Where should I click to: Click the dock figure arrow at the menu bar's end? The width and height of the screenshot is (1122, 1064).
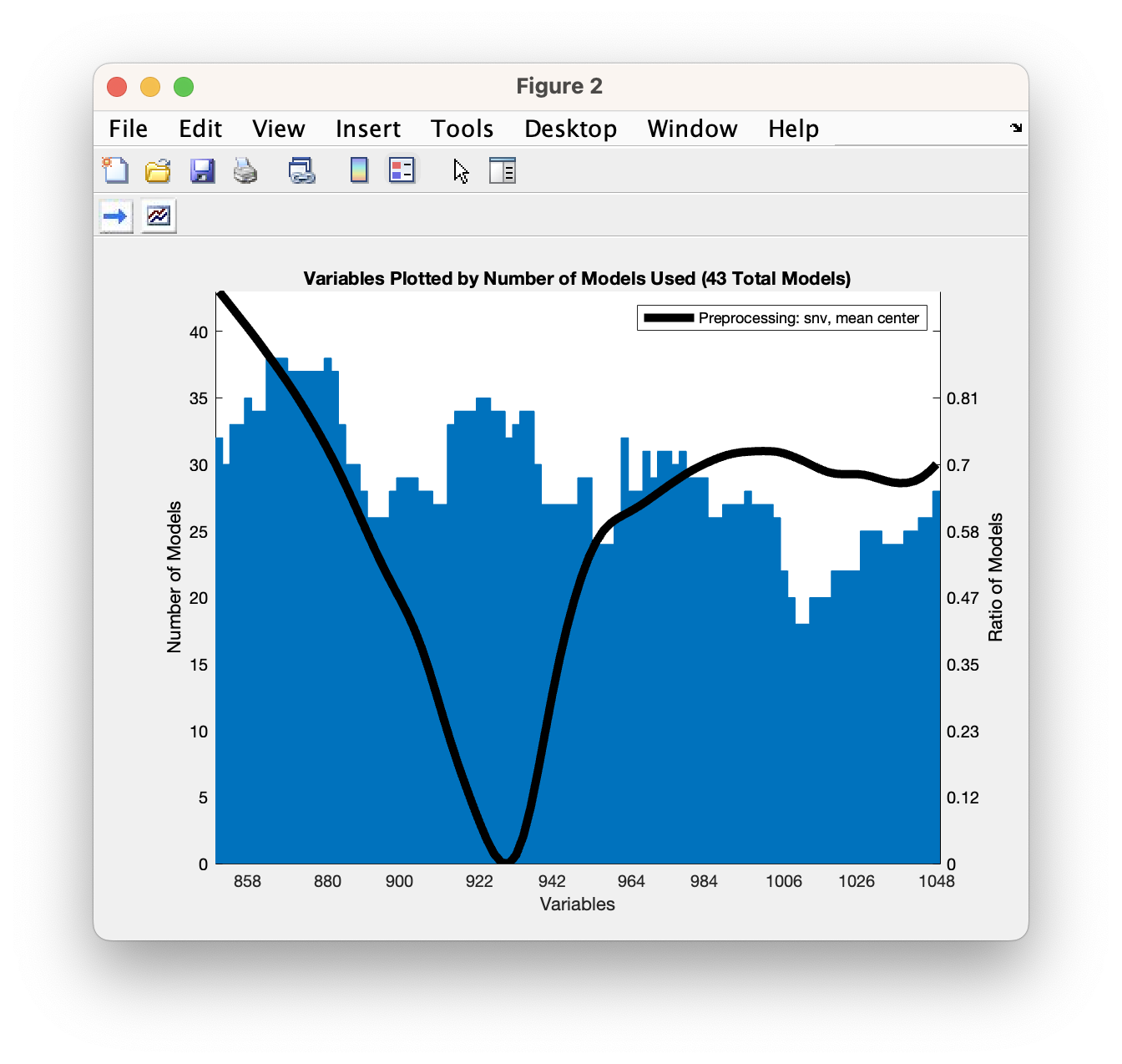pos(1016,128)
